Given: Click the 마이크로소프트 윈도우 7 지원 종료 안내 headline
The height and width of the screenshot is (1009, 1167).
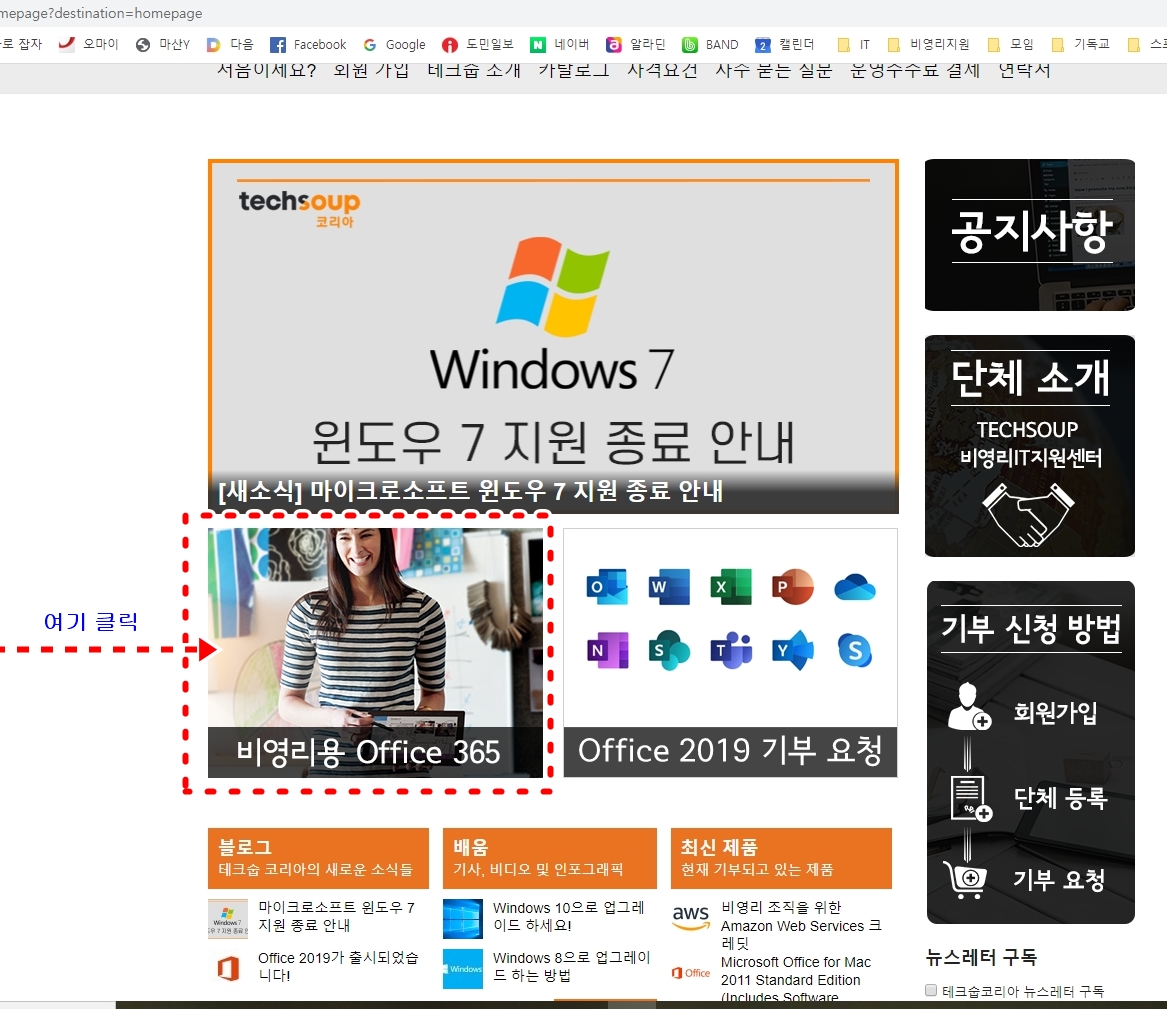Looking at the screenshot, I should pos(470,491).
